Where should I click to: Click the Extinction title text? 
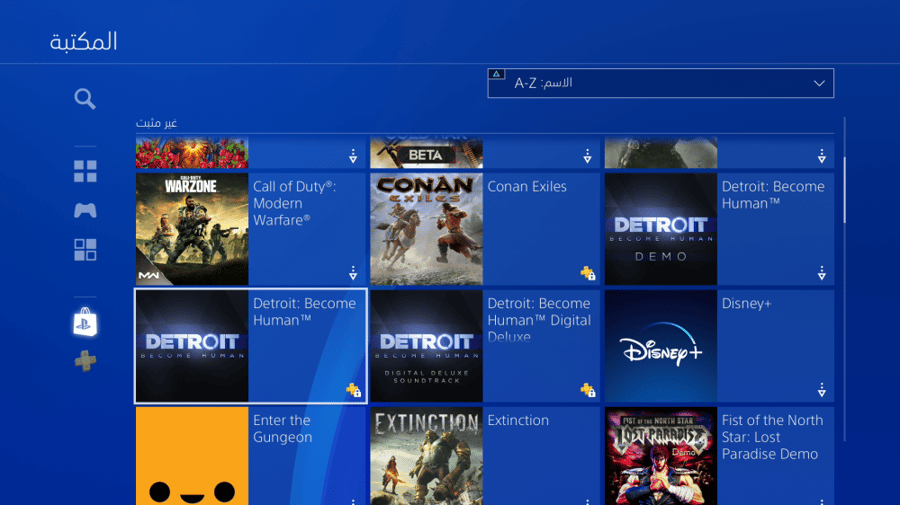[x=518, y=420]
